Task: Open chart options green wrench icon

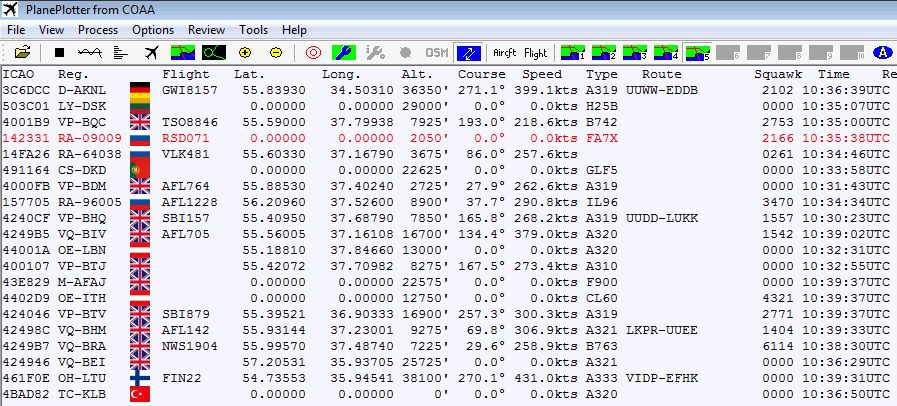Action: coord(344,53)
